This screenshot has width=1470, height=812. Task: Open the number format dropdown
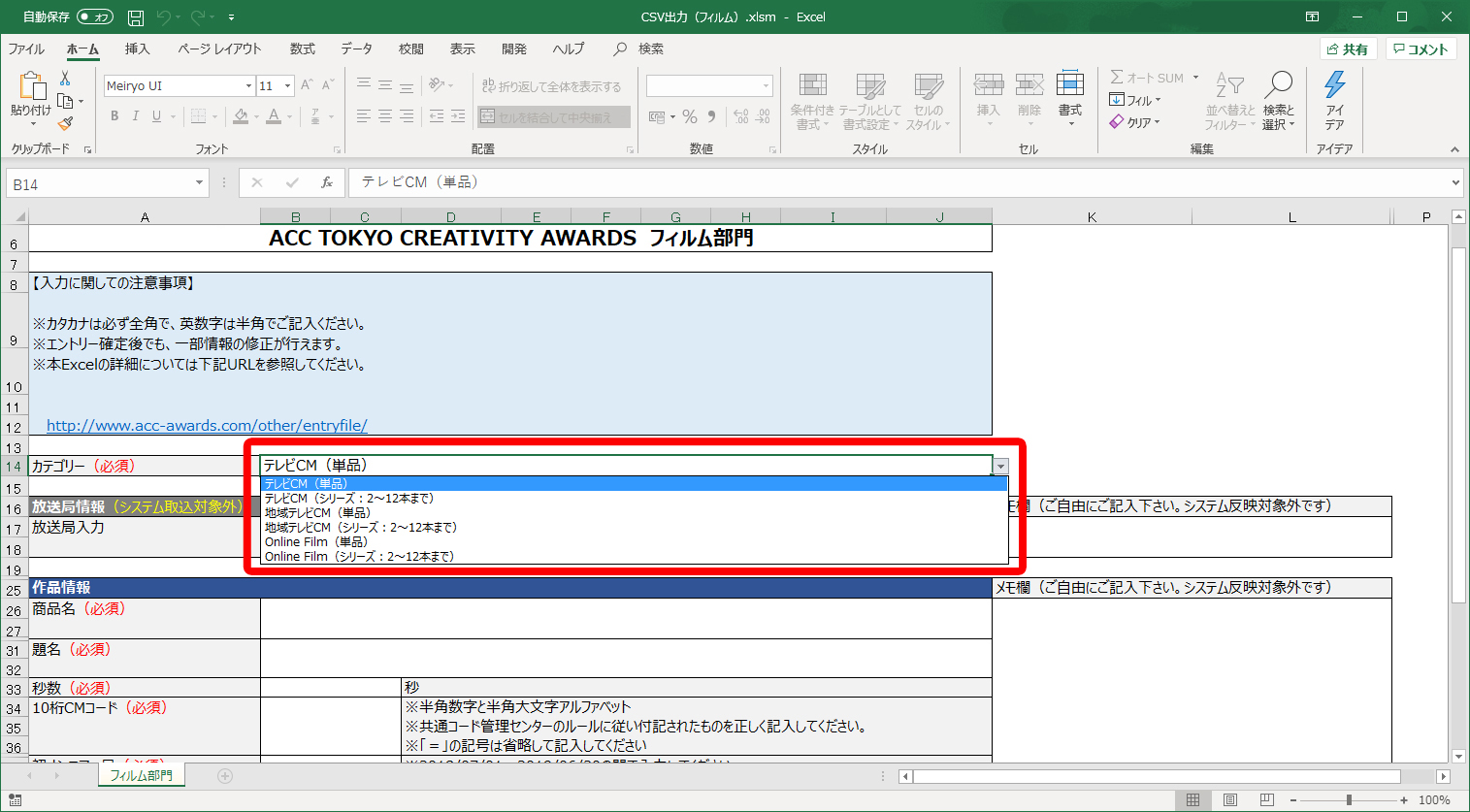[766, 86]
